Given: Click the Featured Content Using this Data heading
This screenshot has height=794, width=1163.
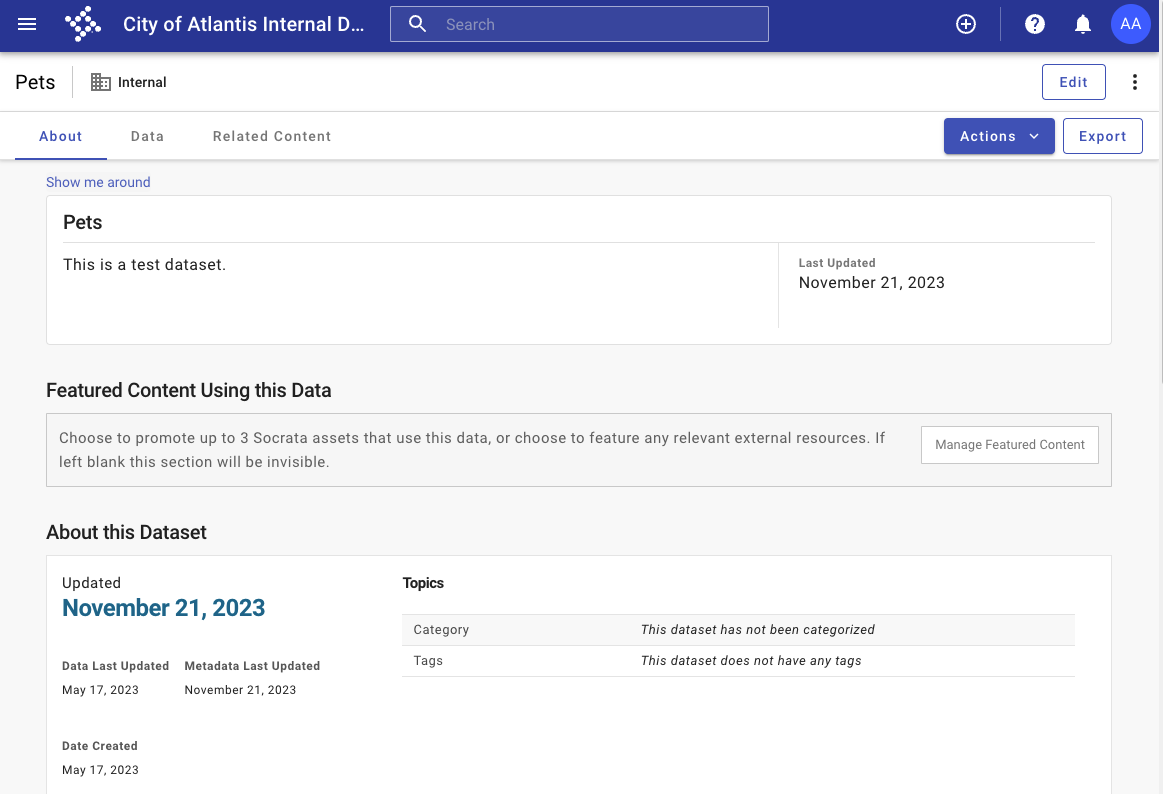Looking at the screenshot, I should tap(188, 390).
